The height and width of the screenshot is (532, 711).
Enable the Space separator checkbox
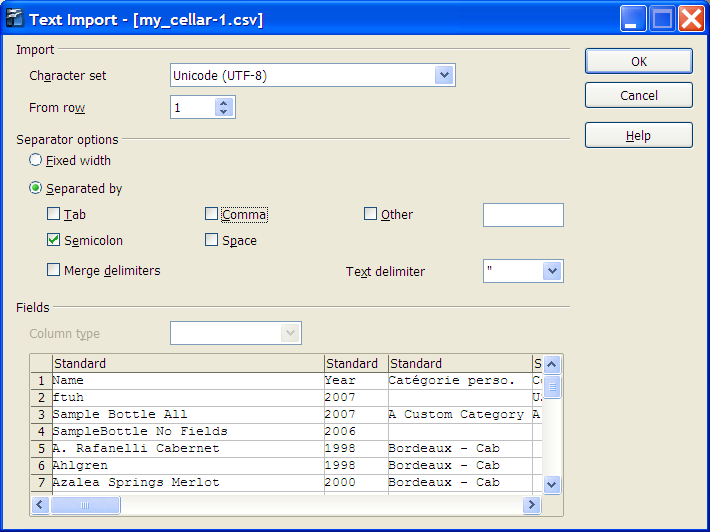[x=211, y=239]
